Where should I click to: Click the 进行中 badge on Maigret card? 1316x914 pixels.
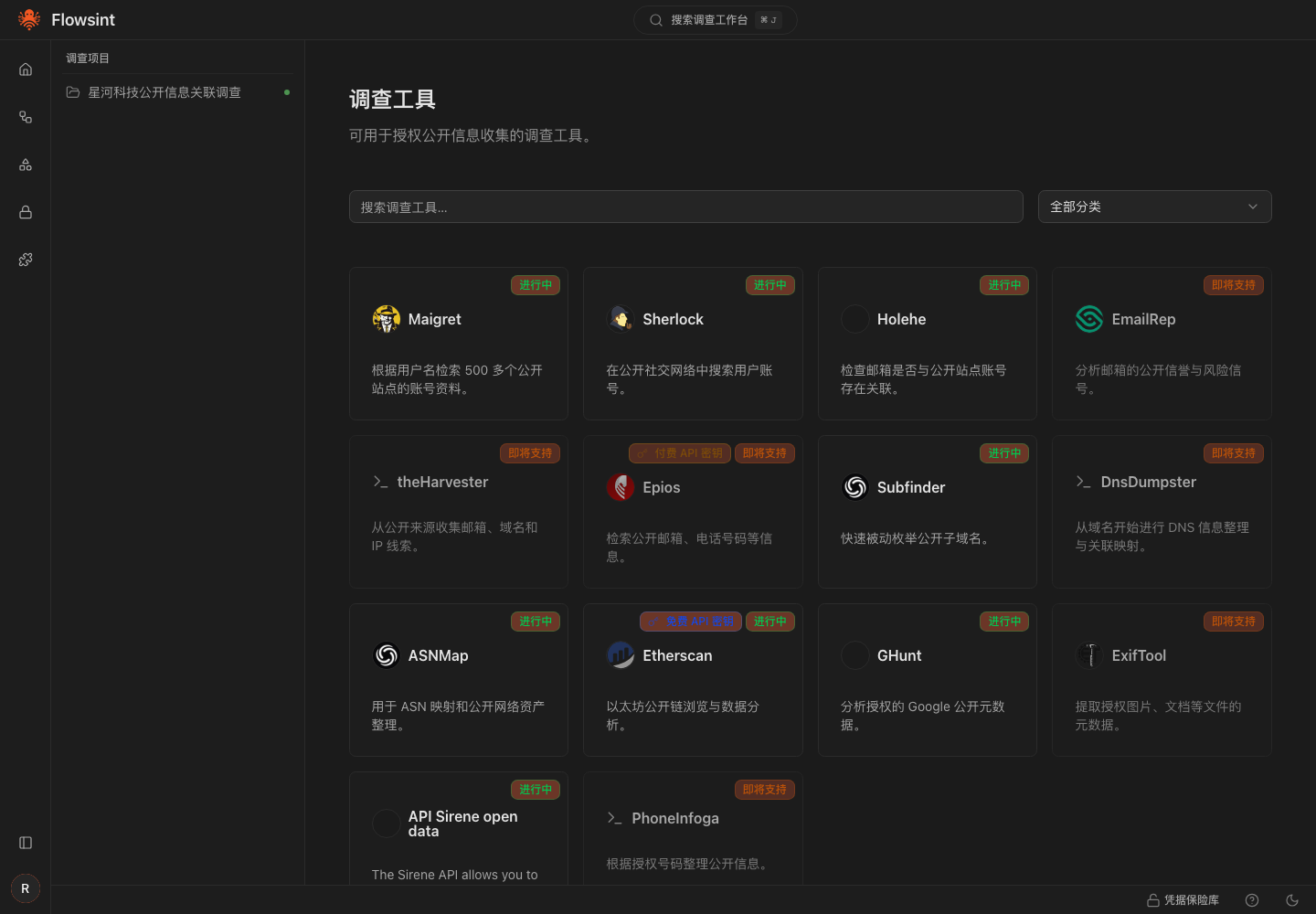[x=536, y=285]
